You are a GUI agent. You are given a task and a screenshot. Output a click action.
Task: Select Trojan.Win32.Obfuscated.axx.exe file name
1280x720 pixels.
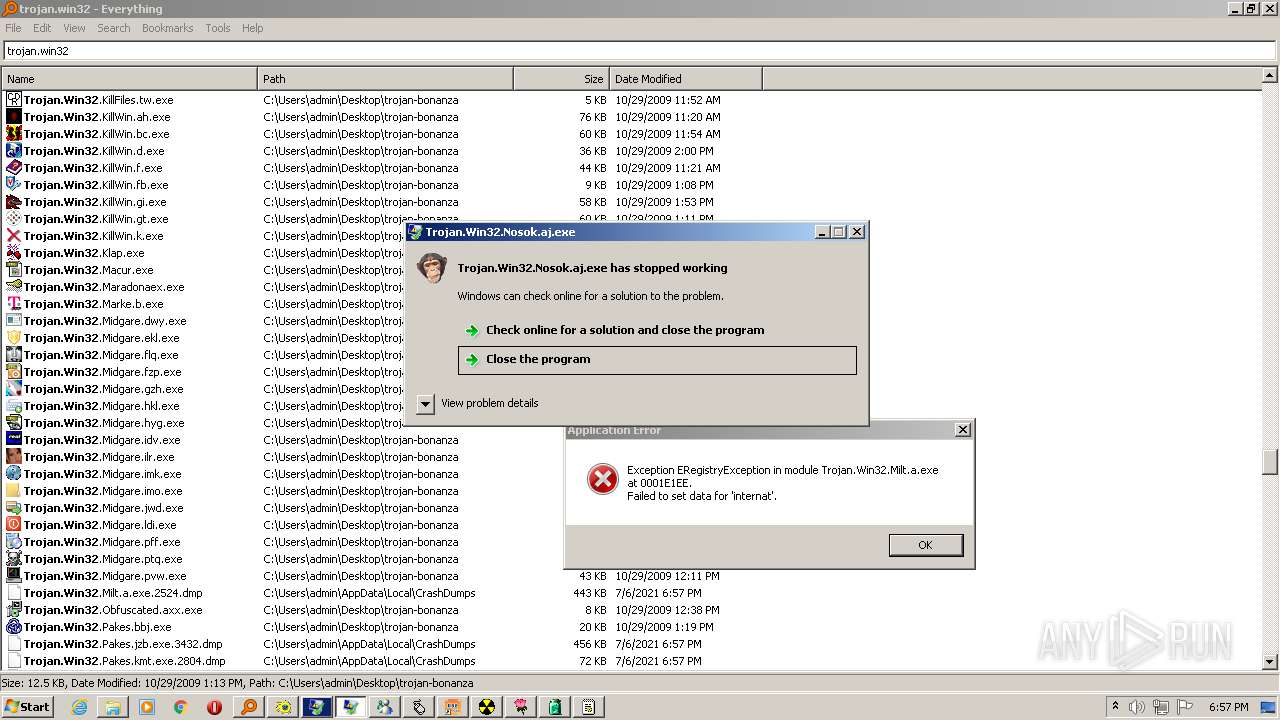coord(113,610)
